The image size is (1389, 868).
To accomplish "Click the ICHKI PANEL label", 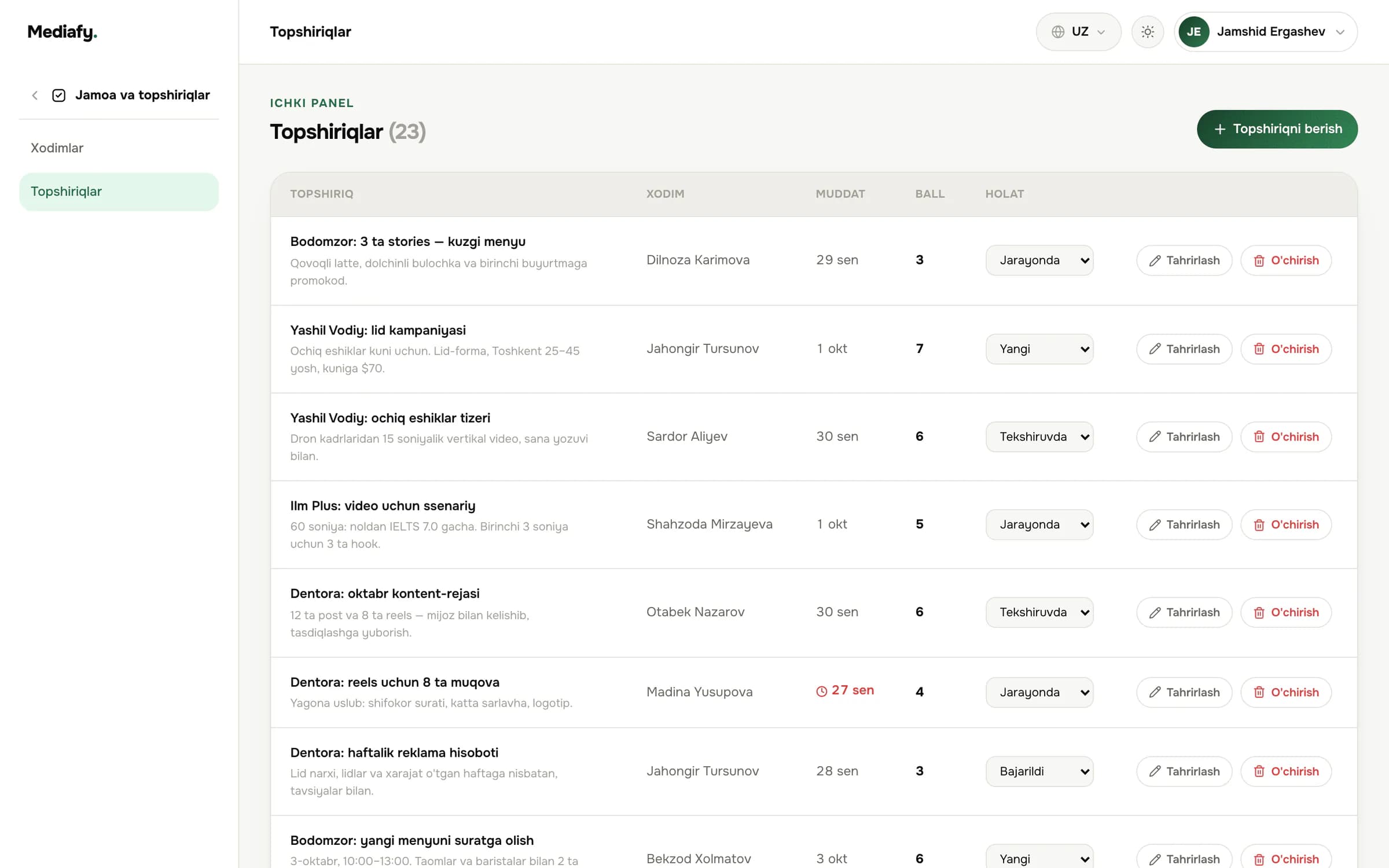I will [311, 103].
